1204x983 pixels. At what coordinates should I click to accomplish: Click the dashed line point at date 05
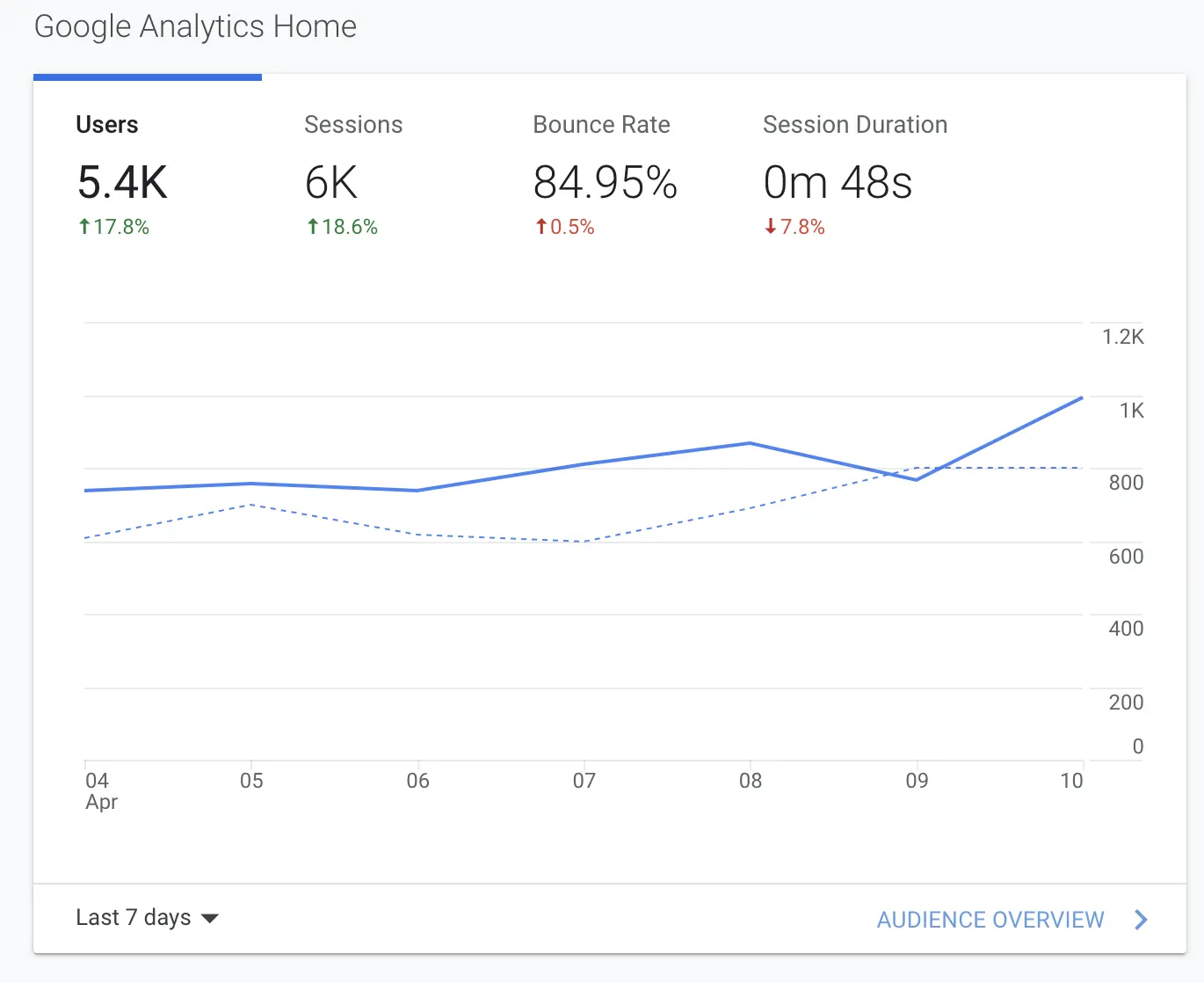click(x=251, y=505)
